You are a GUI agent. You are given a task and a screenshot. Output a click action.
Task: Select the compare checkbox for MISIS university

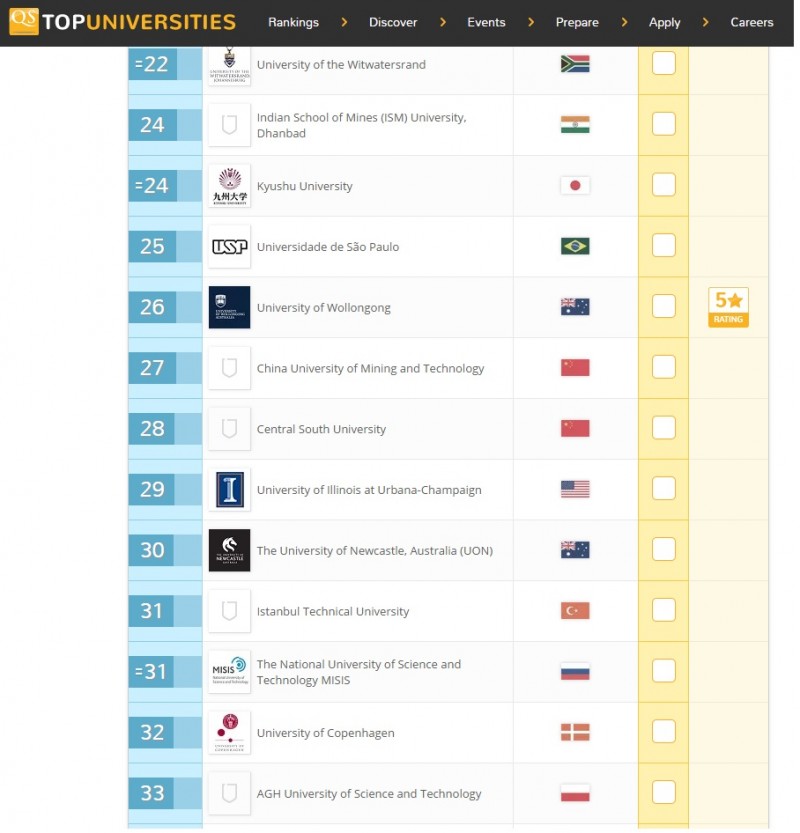click(663, 670)
